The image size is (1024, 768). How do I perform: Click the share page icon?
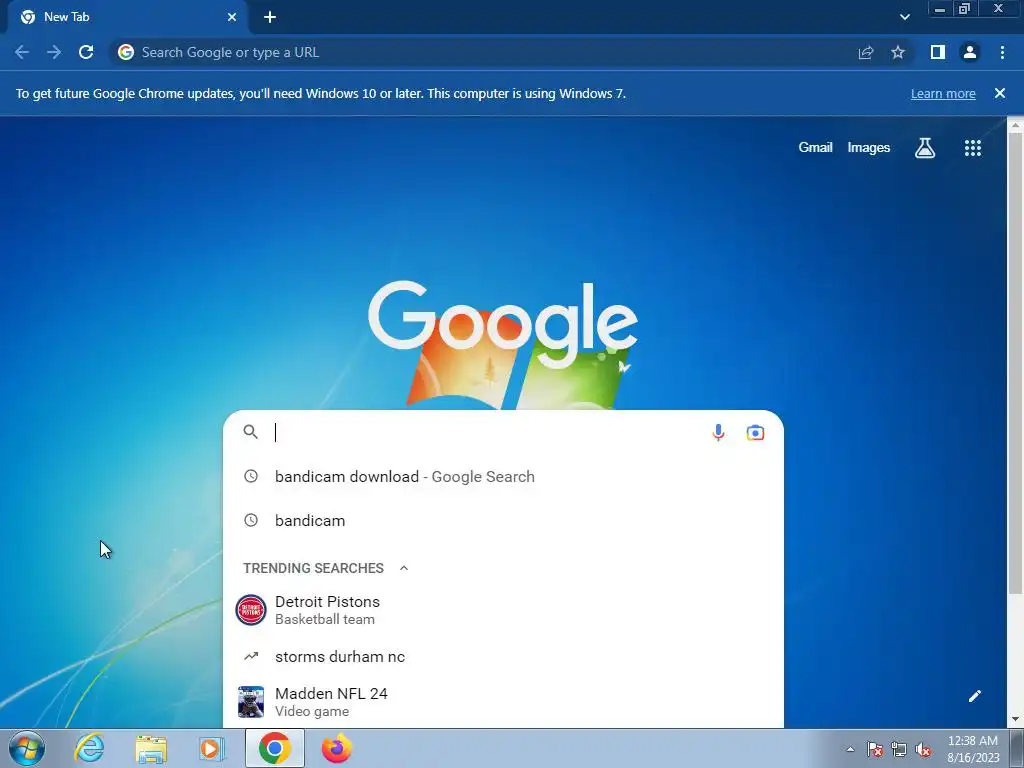tap(866, 52)
